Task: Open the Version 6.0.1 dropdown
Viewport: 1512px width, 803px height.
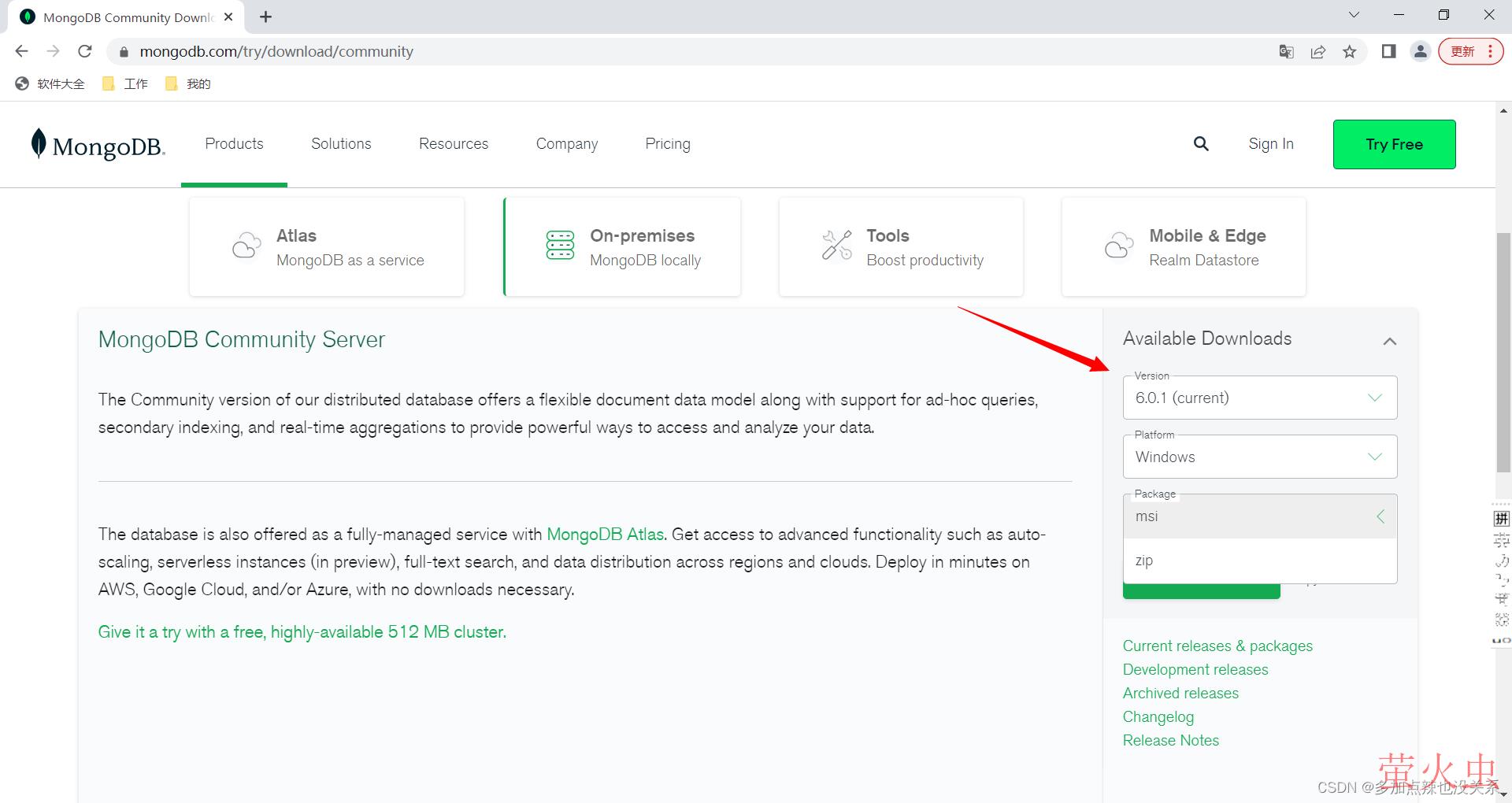Action: [1259, 398]
